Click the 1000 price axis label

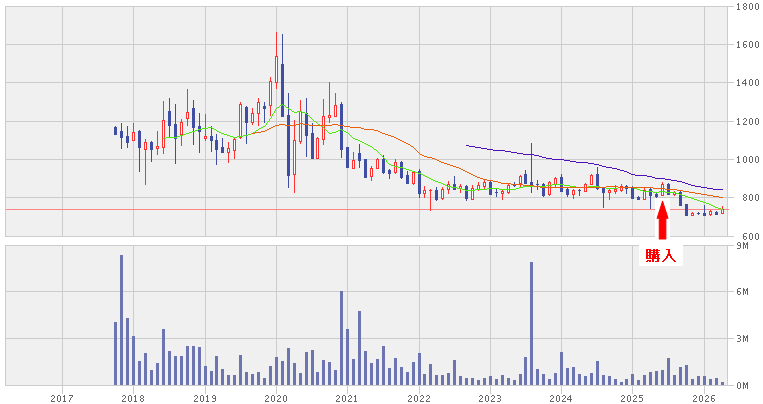(x=745, y=160)
